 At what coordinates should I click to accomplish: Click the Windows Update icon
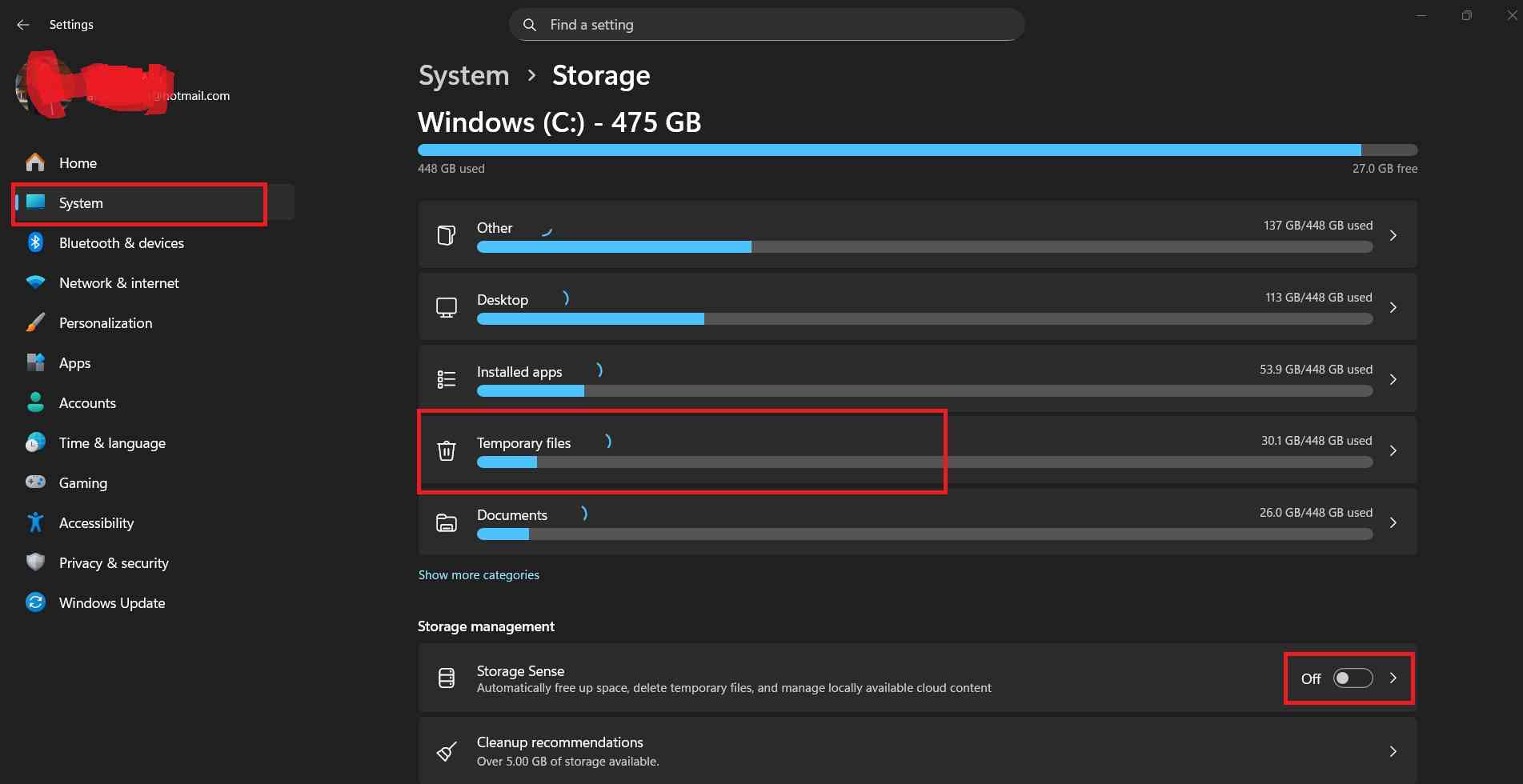pyautogui.click(x=35, y=602)
